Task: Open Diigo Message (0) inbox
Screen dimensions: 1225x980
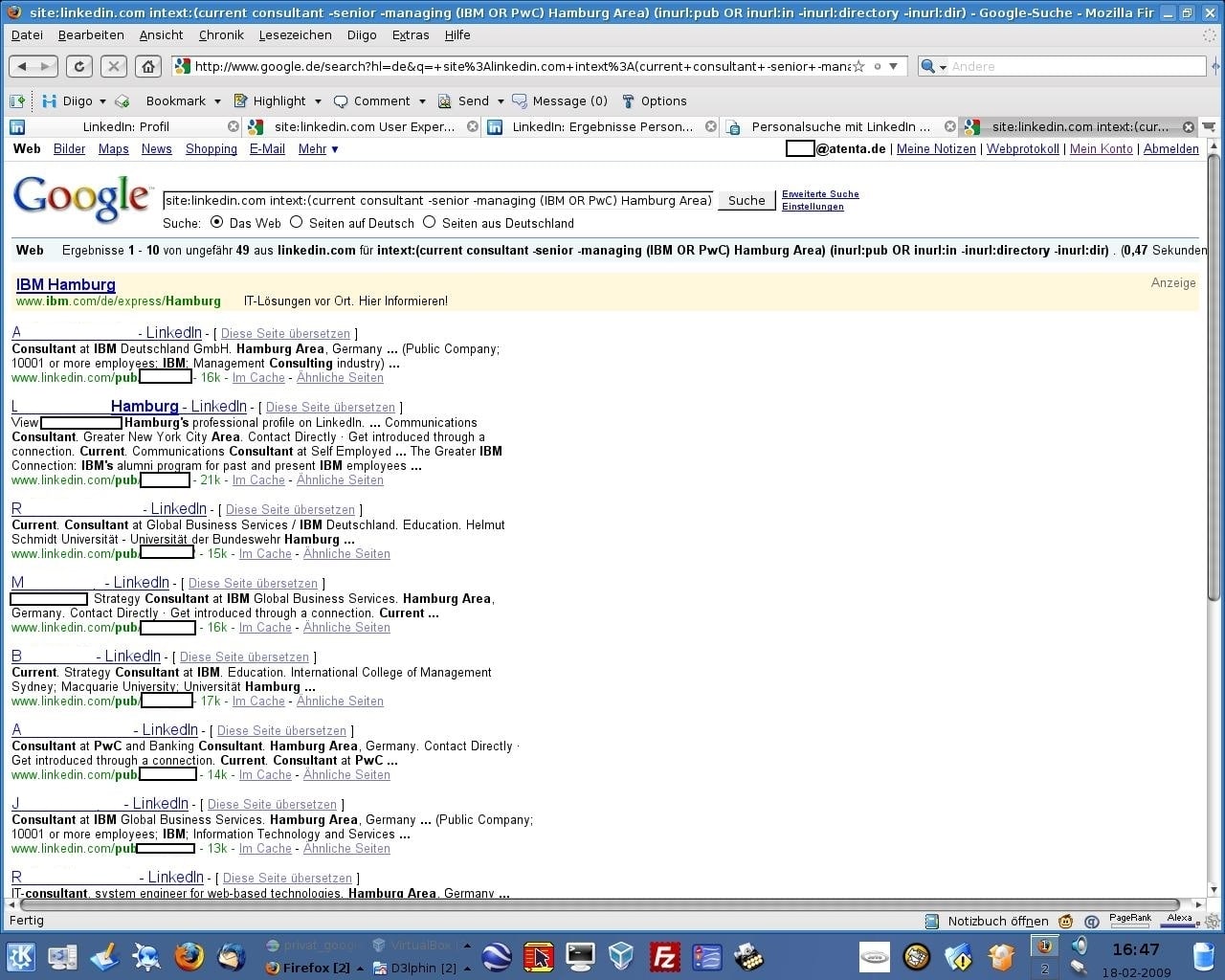Action: tap(560, 100)
